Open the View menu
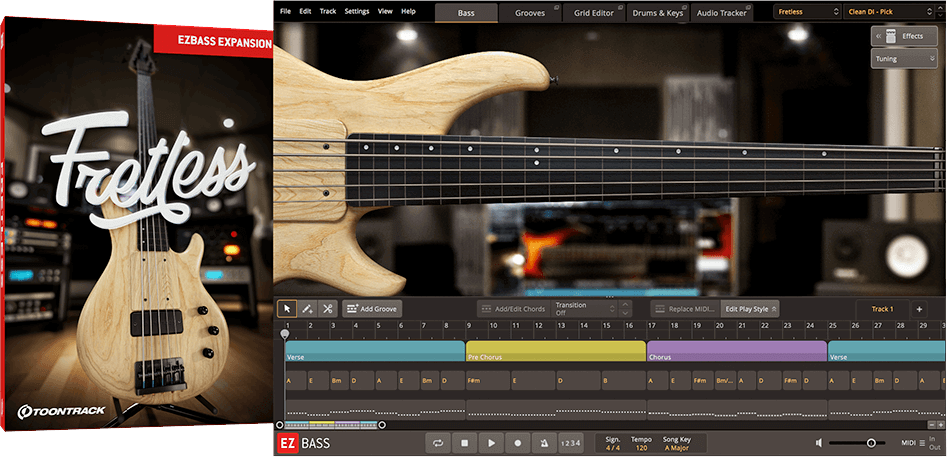The height and width of the screenshot is (457, 947). coord(385,11)
